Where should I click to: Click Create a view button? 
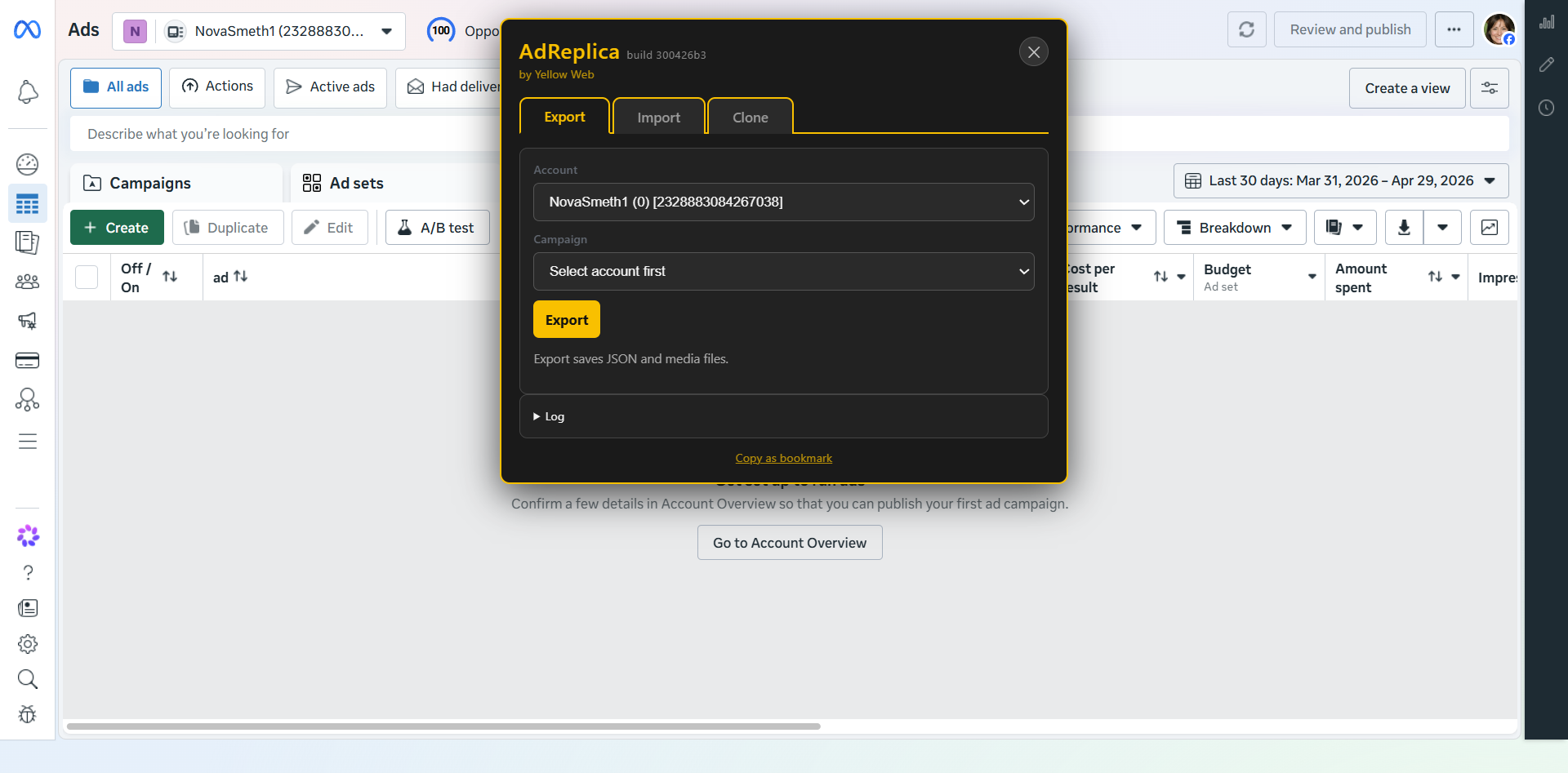point(1407,88)
